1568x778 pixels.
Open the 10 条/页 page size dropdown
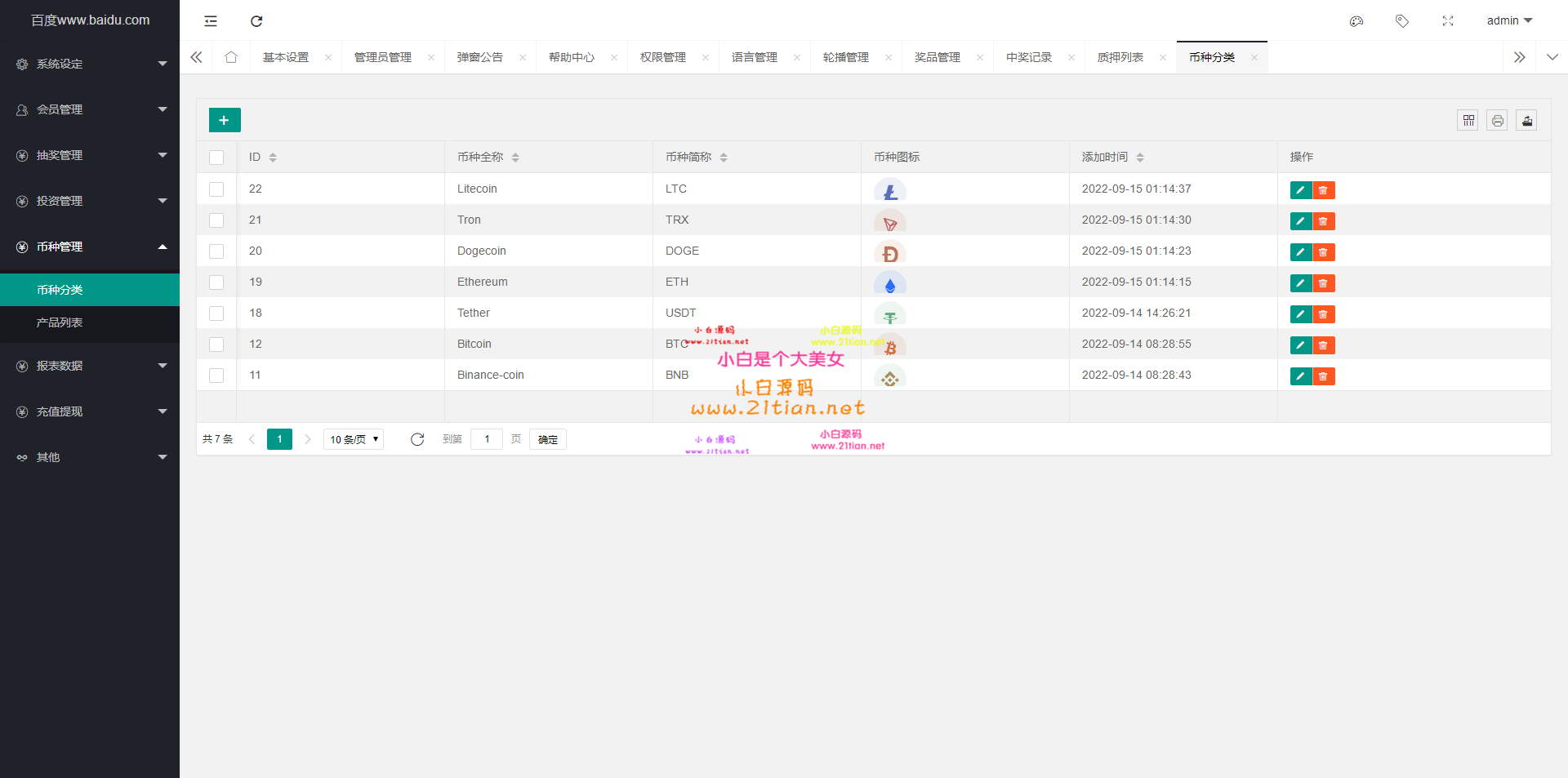point(354,439)
